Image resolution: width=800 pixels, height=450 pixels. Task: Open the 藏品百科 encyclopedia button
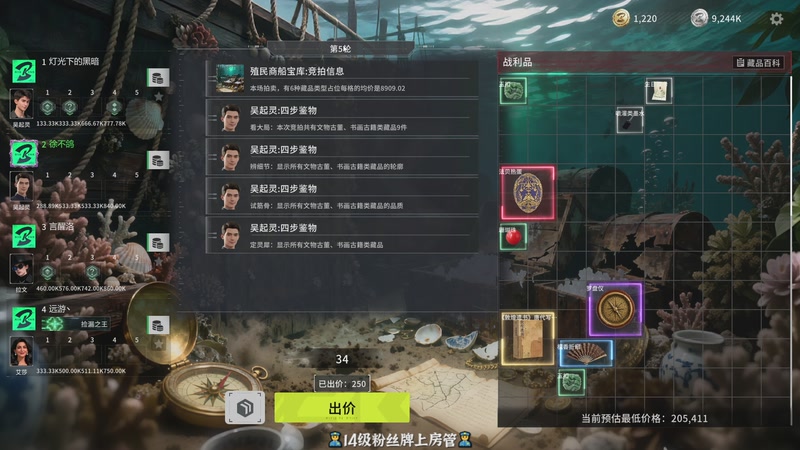point(758,63)
